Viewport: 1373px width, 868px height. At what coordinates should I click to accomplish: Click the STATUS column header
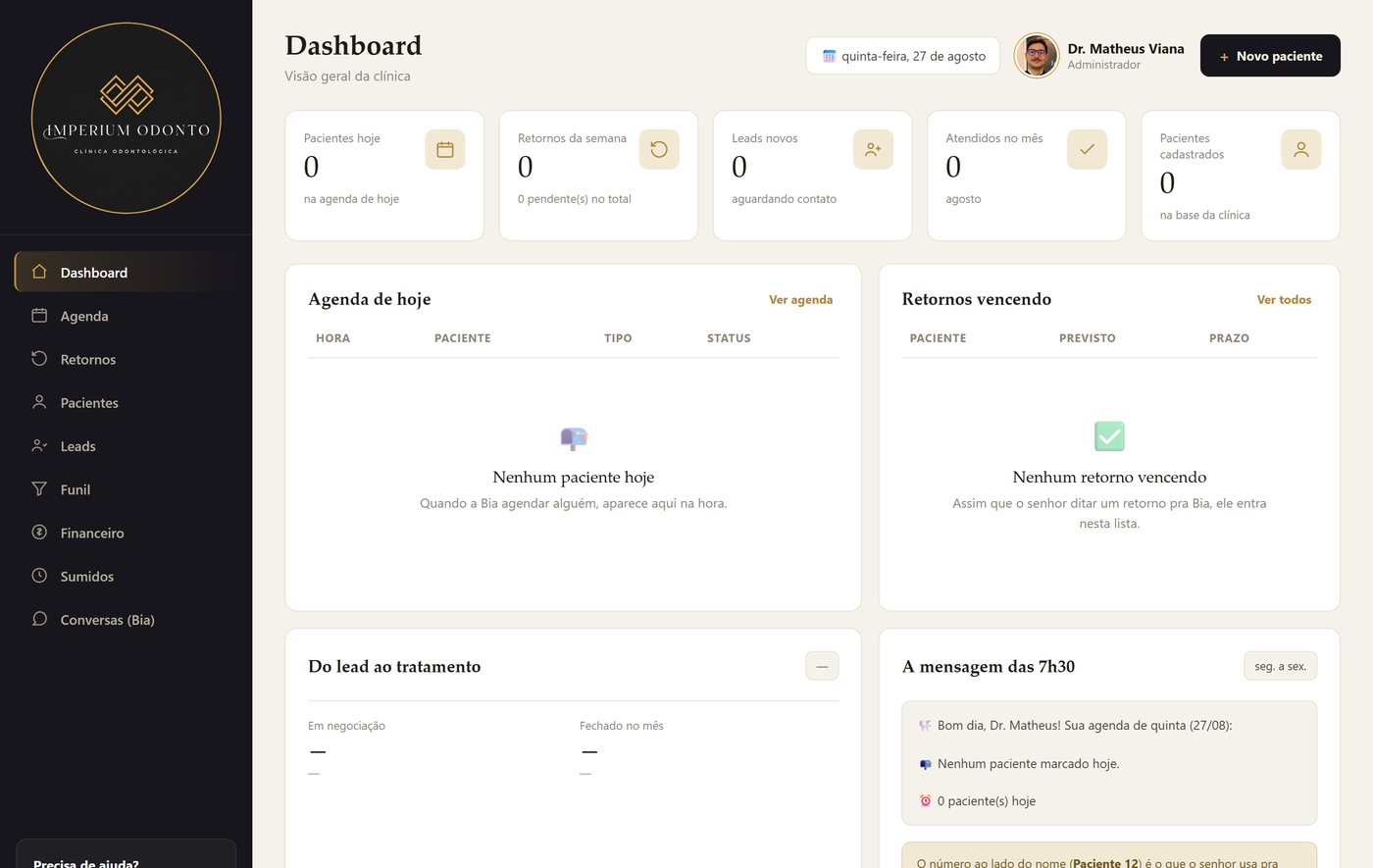[729, 338]
